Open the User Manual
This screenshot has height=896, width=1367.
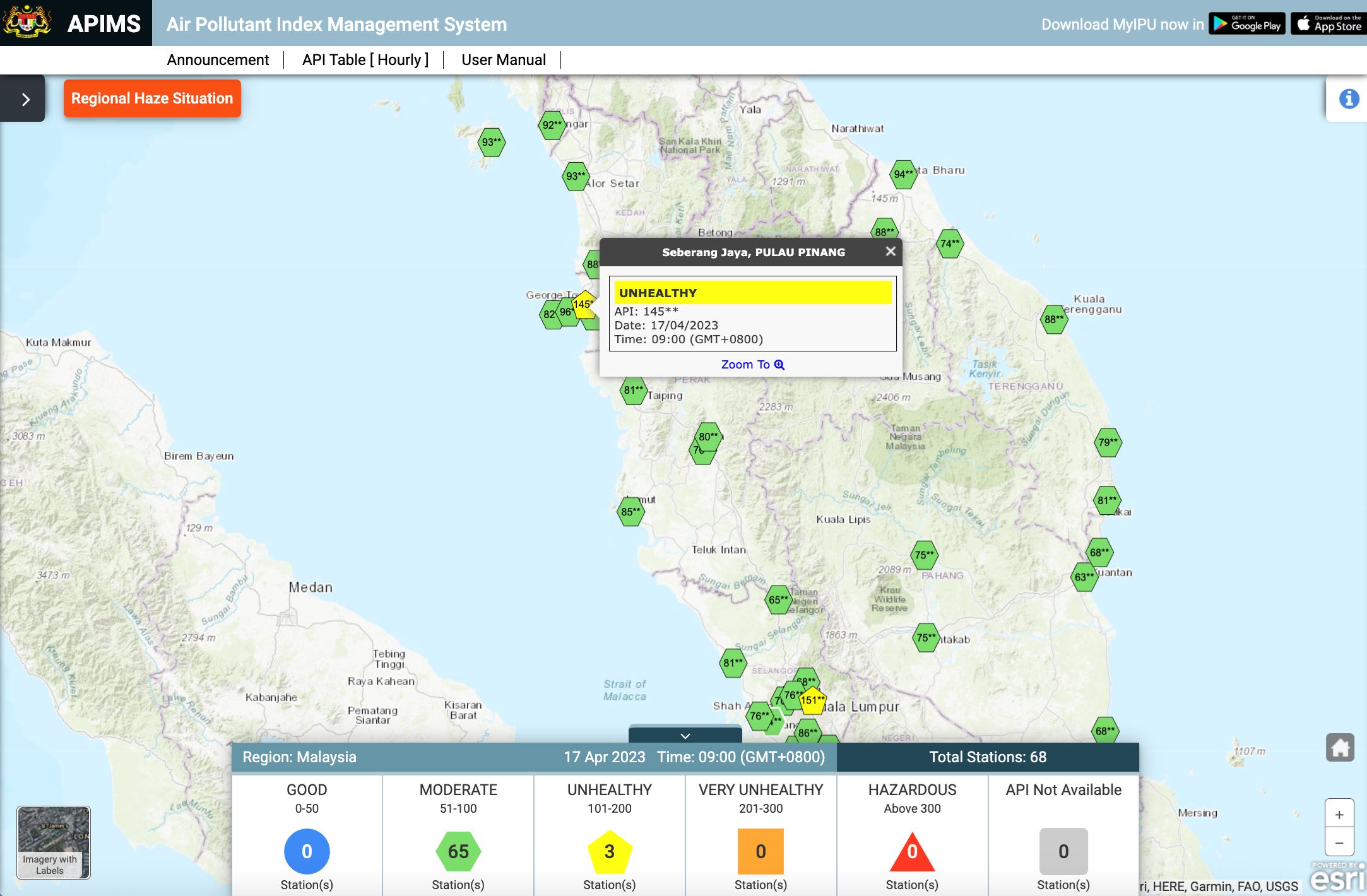(503, 59)
